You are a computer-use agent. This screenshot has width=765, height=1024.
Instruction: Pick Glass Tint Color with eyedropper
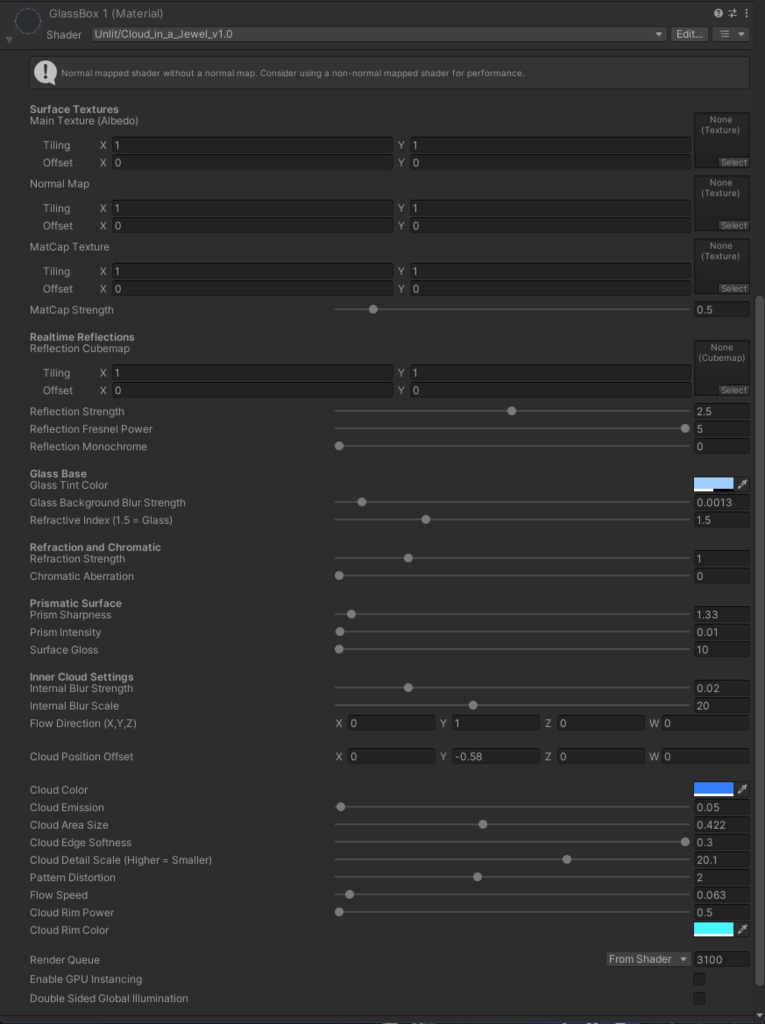pyautogui.click(x=743, y=484)
